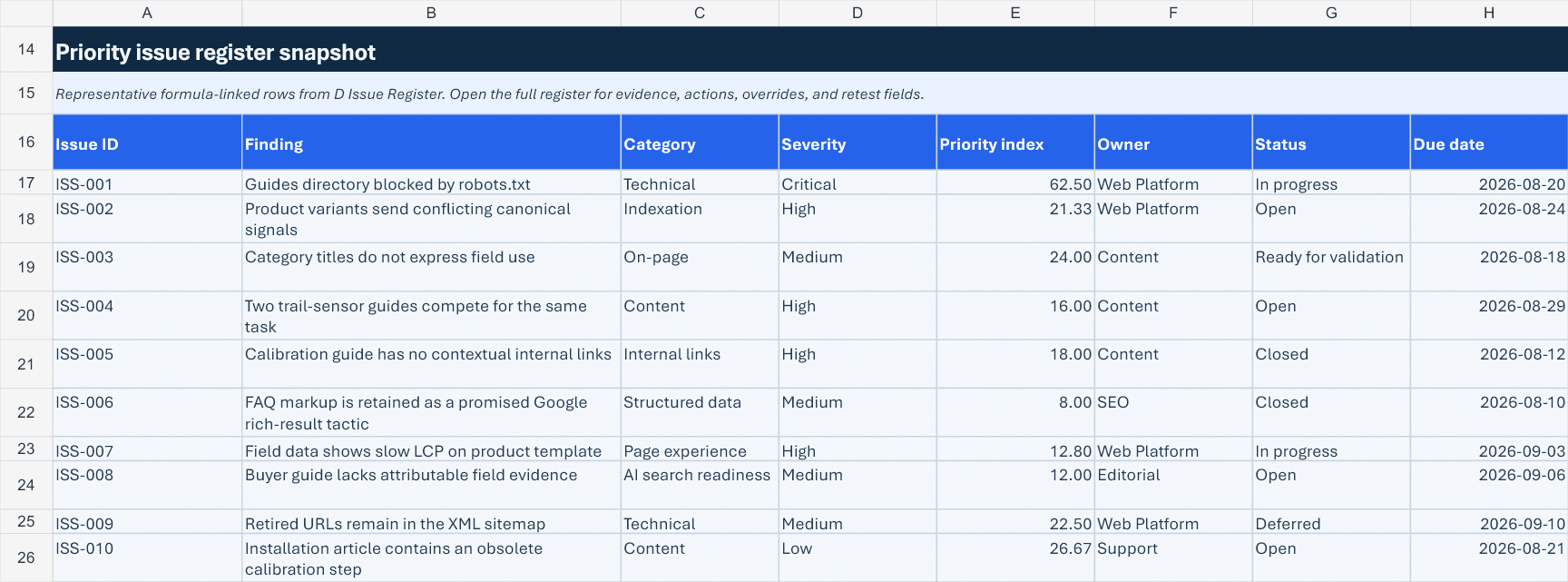Screen dimensions: 1568x582
Task: Click 'Category titles do not express field use'
Action: click(431, 267)
